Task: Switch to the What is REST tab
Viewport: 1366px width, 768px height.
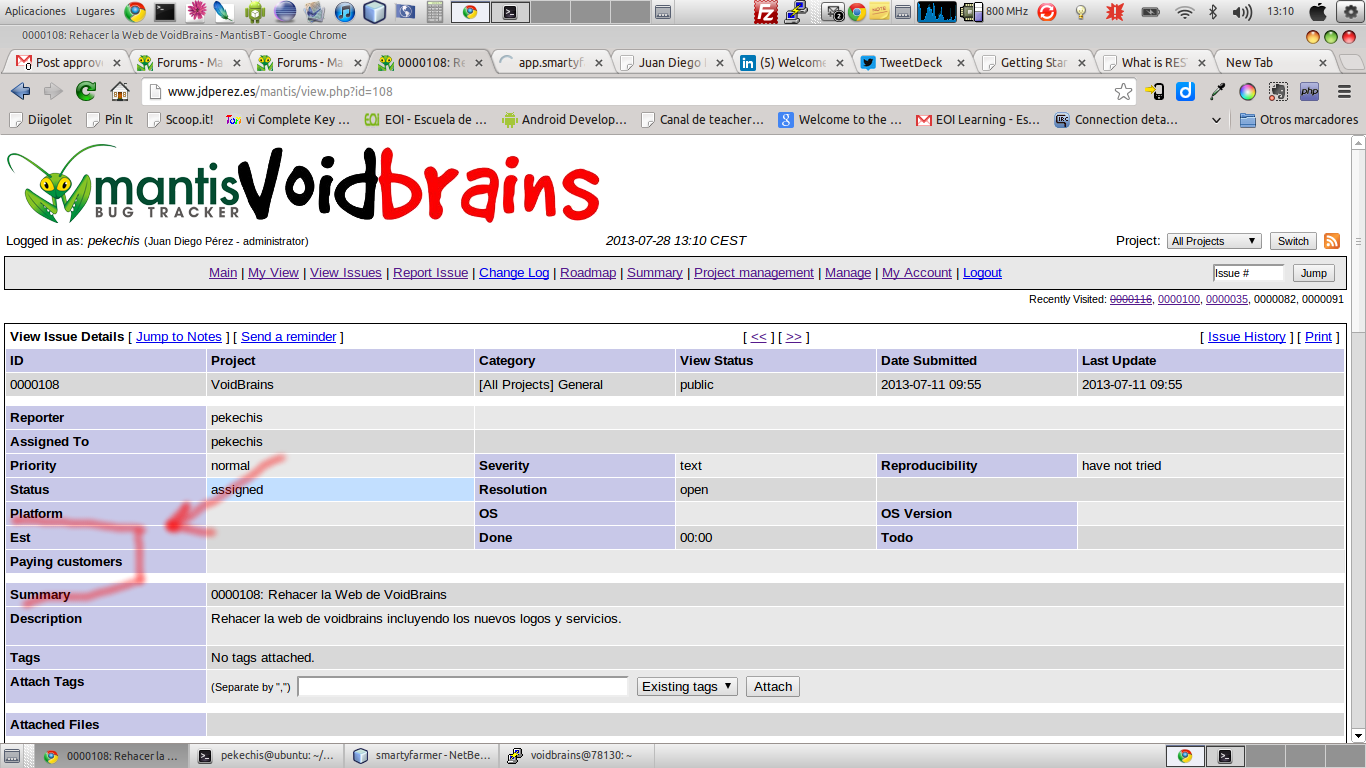Action: (1153, 62)
